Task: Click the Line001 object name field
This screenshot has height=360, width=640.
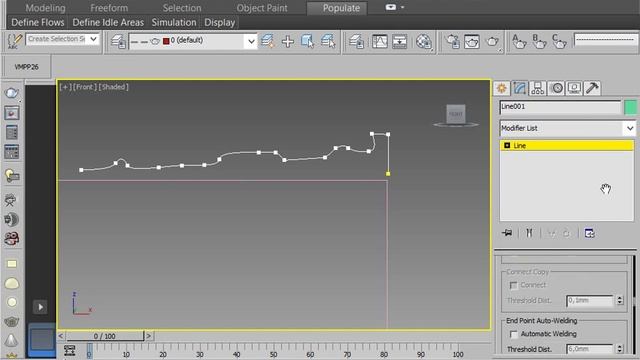Action: [x=560, y=107]
